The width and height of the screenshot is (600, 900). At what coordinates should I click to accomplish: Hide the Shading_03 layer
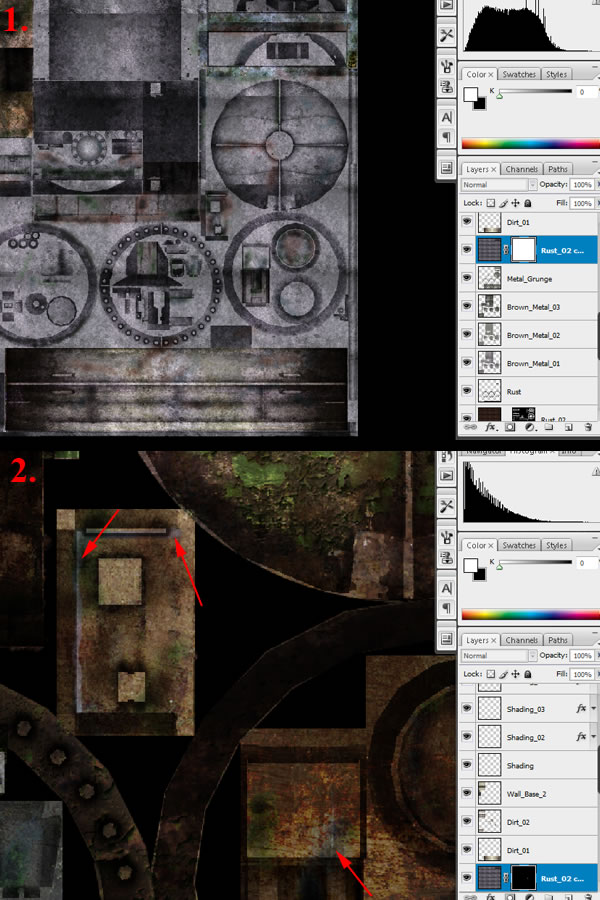click(x=467, y=708)
